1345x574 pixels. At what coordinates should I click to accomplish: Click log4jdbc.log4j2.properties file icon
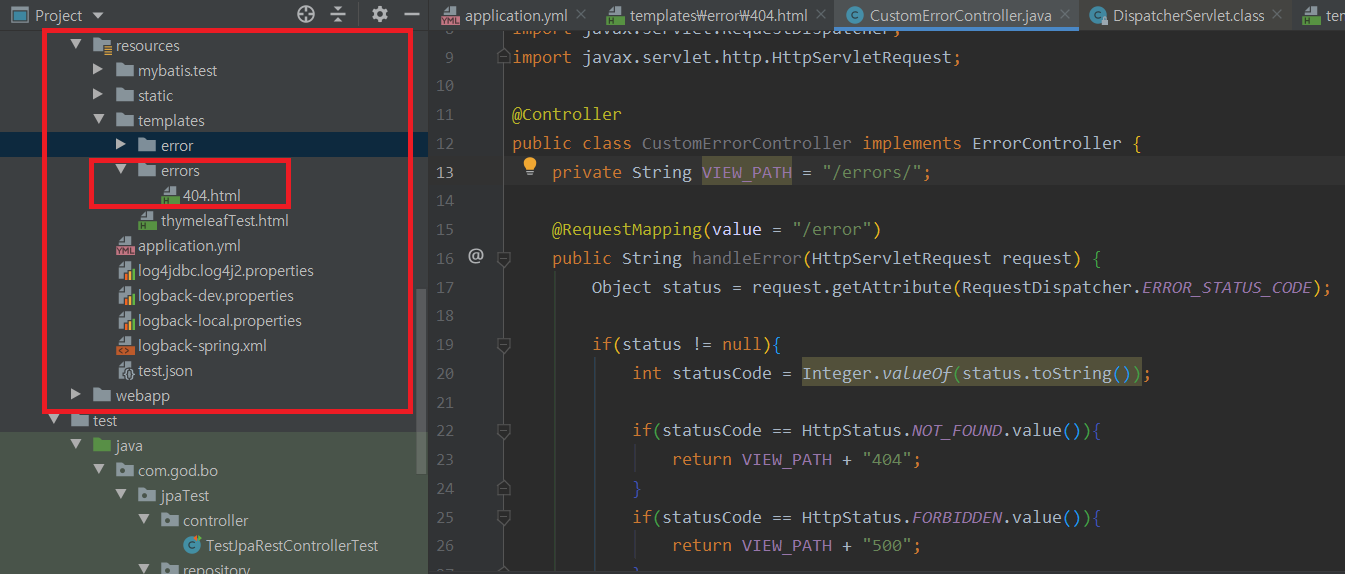pyautogui.click(x=126, y=270)
